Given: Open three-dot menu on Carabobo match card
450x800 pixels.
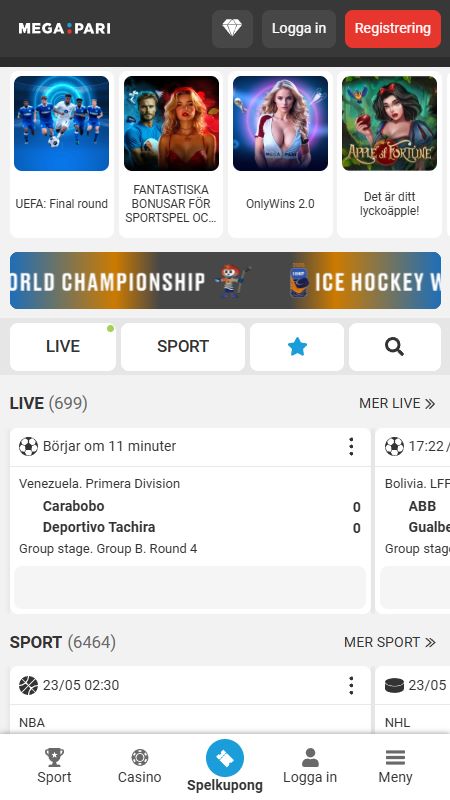Looking at the screenshot, I should click(x=351, y=446).
